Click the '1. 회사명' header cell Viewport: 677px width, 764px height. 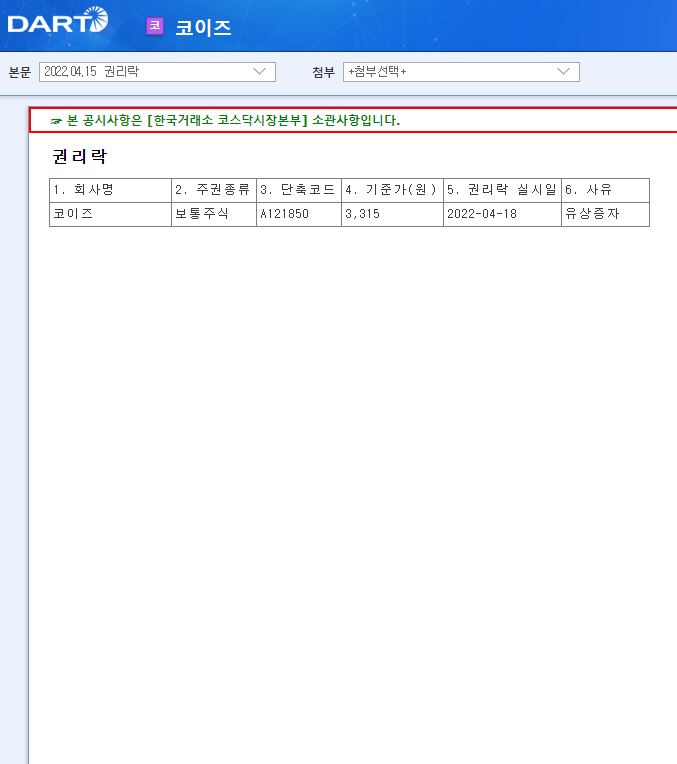[111, 190]
